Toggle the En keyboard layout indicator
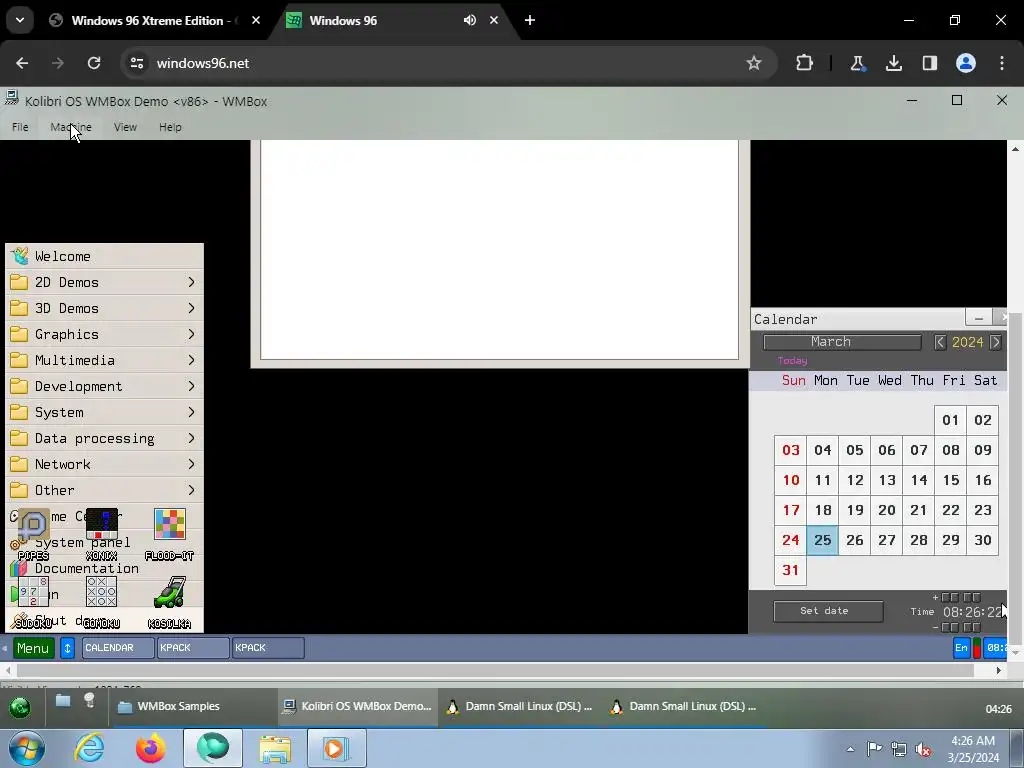The image size is (1024, 768). click(x=961, y=648)
